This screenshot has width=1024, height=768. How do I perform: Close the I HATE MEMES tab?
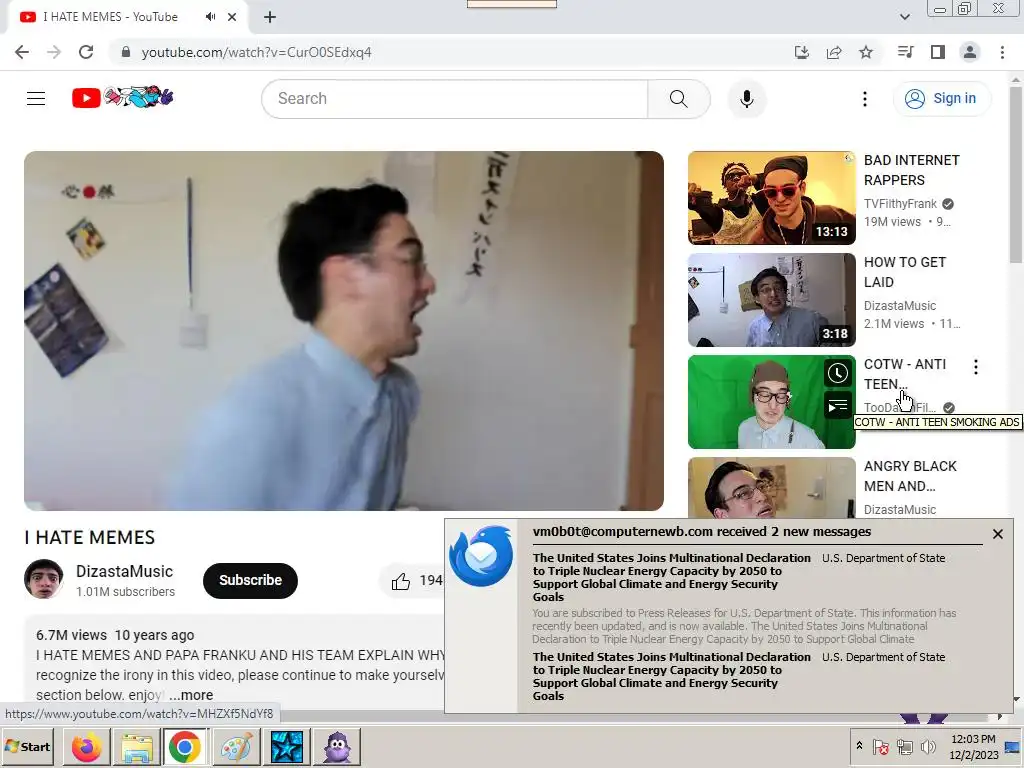pos(232,17)
